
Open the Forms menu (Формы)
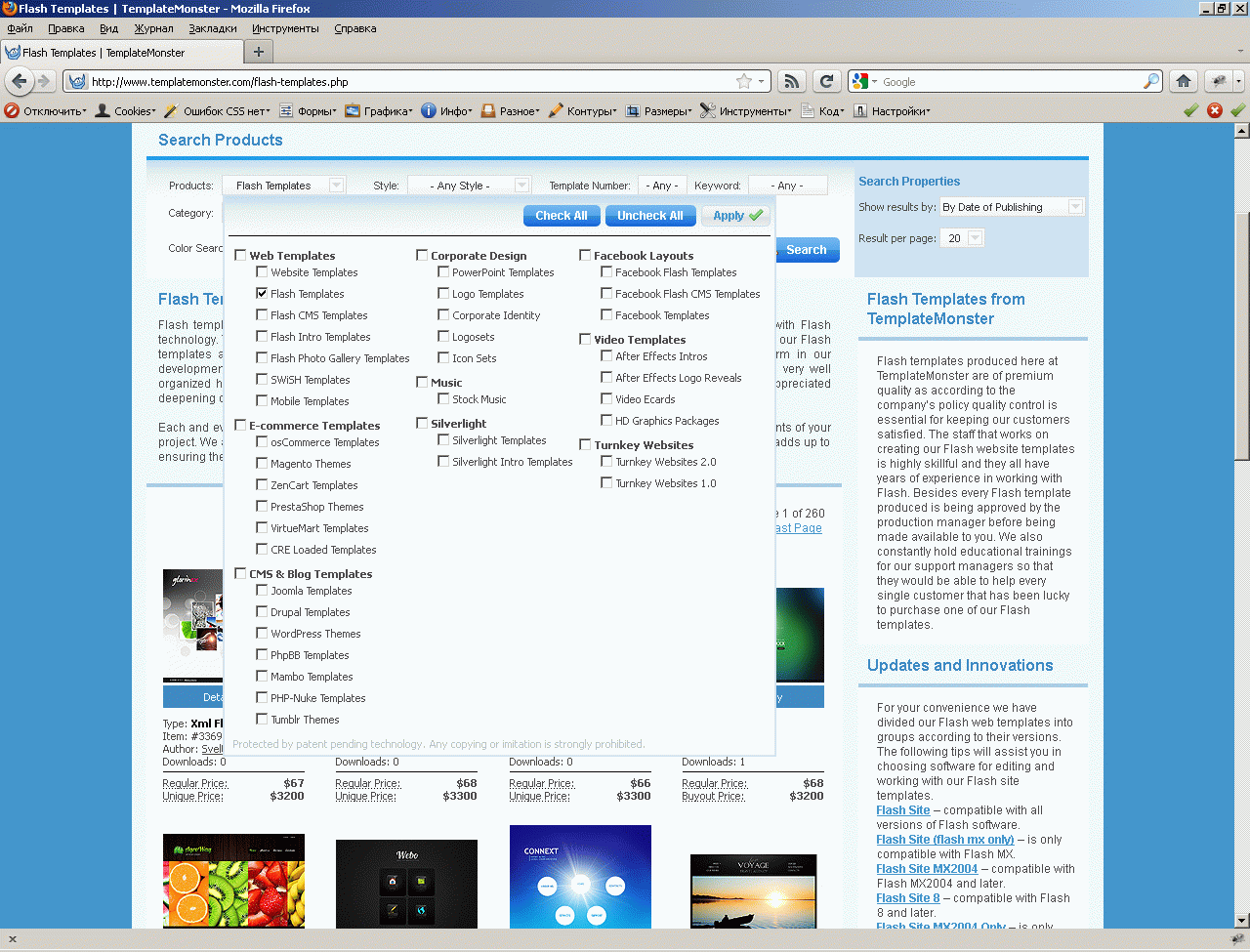(x=308, y=111)
